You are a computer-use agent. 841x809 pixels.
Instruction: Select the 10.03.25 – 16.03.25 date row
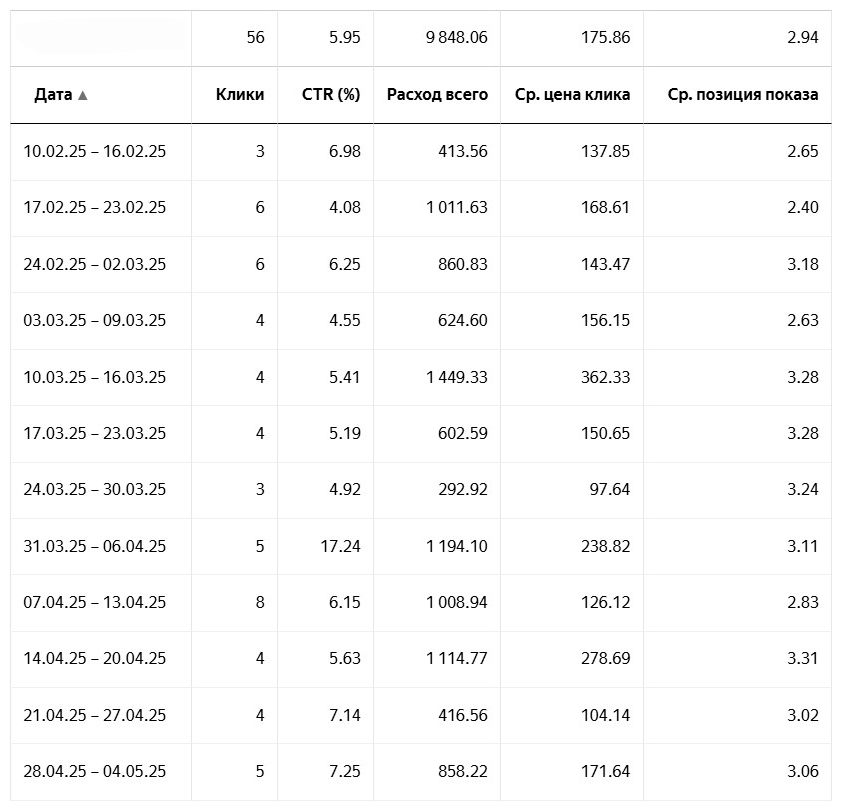95,378
